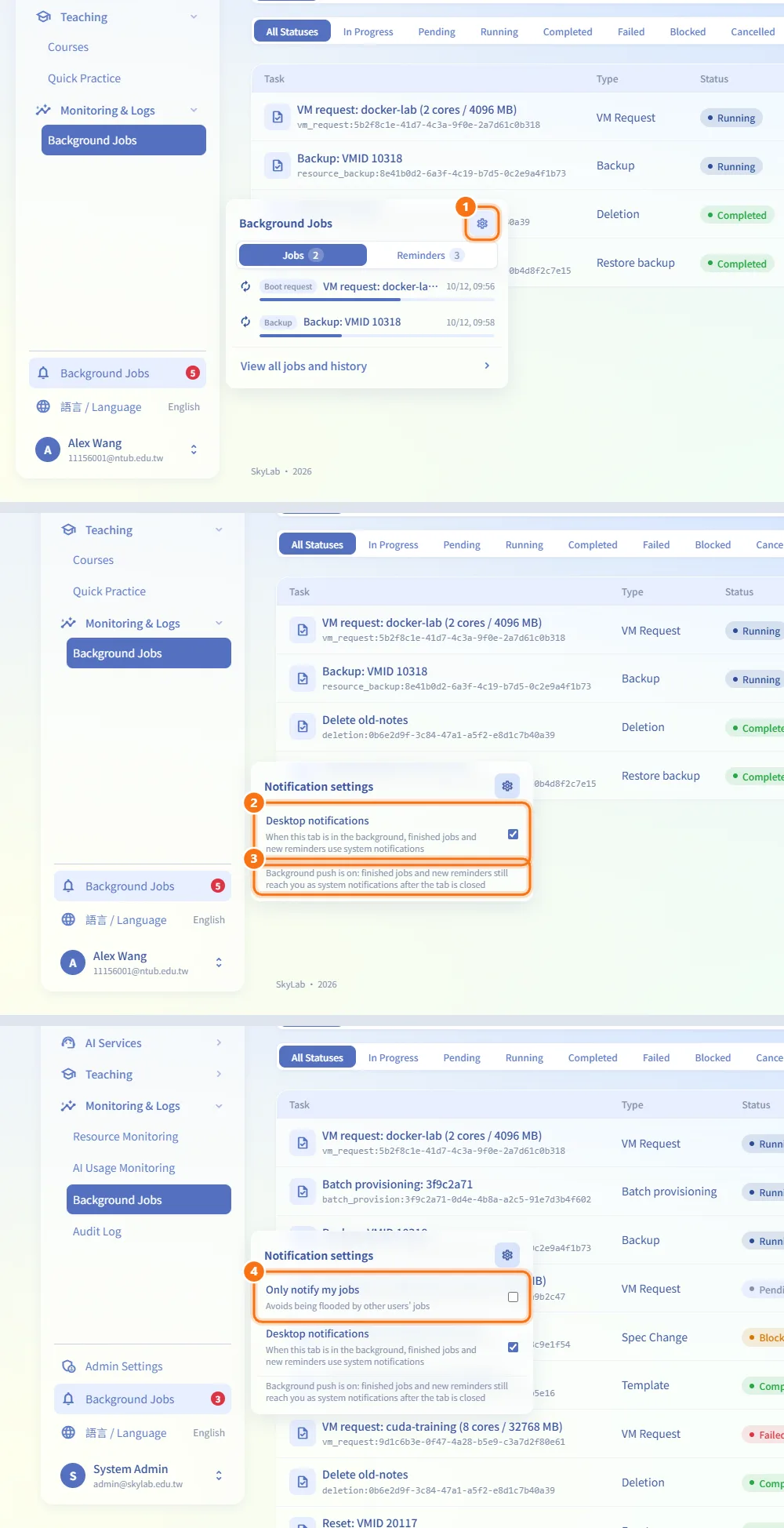Enable the Only notify my jobs checkbox
Screen dimensions: 784x1528
(x=513, y=1297)
